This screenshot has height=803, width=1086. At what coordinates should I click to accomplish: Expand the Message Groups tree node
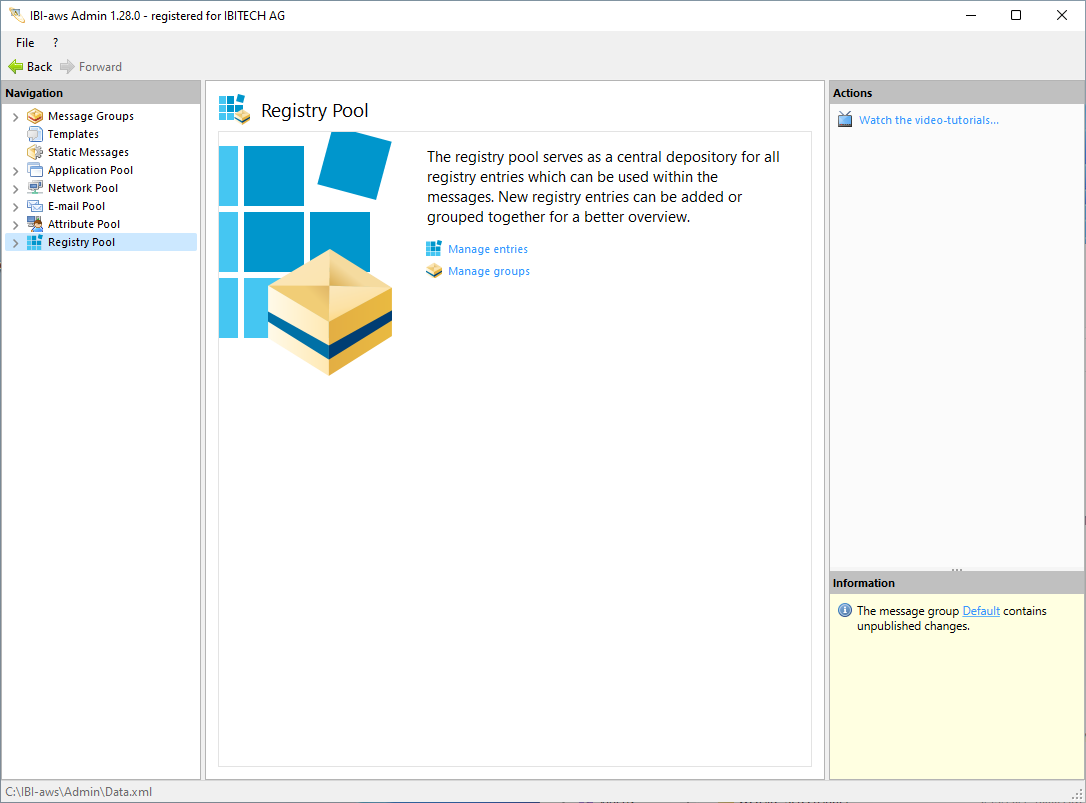tap(15, 117)
